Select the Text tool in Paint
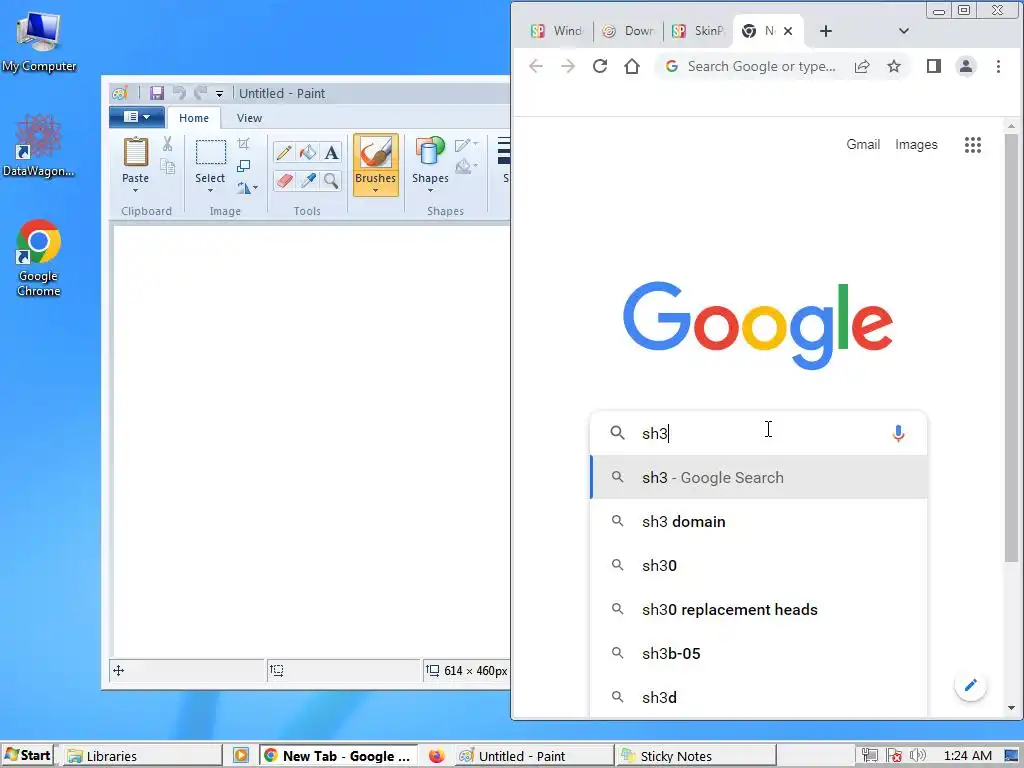This screenshot has width=1024, height=768. (x=331, y=152)
